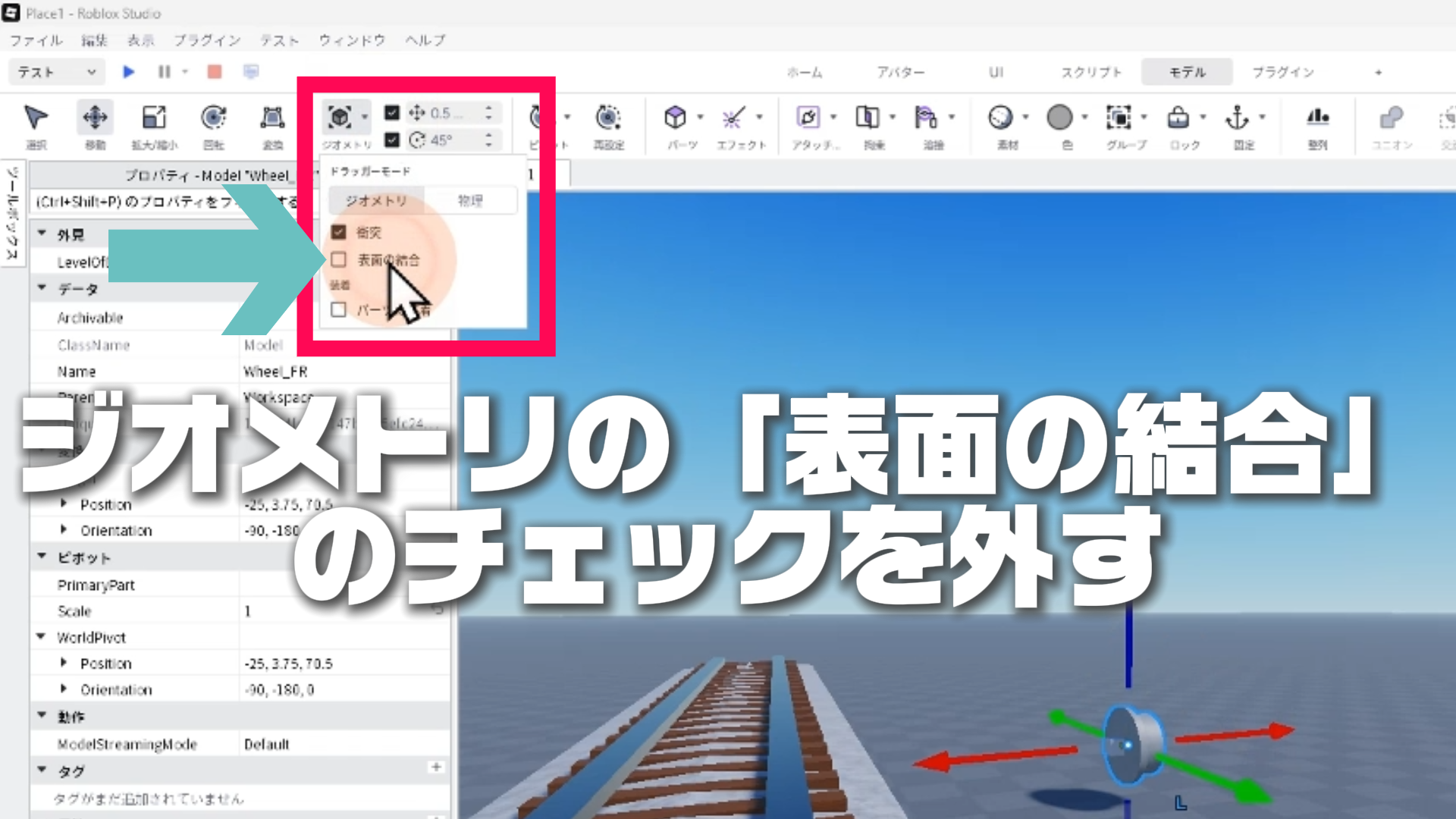This screenshot has width=1456, height=819.
Task: Select the Scale tool icon
Action: (x=154, y=118)
